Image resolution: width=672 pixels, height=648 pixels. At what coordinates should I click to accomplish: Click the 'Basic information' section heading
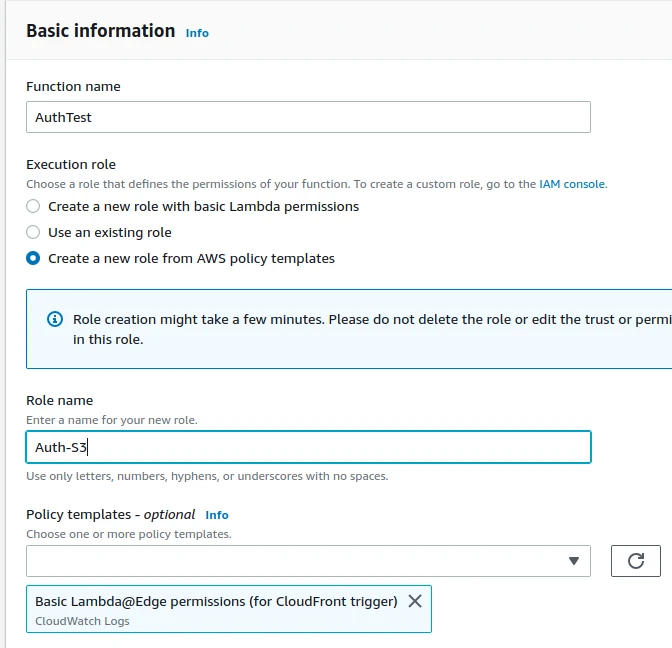[100, 31]
